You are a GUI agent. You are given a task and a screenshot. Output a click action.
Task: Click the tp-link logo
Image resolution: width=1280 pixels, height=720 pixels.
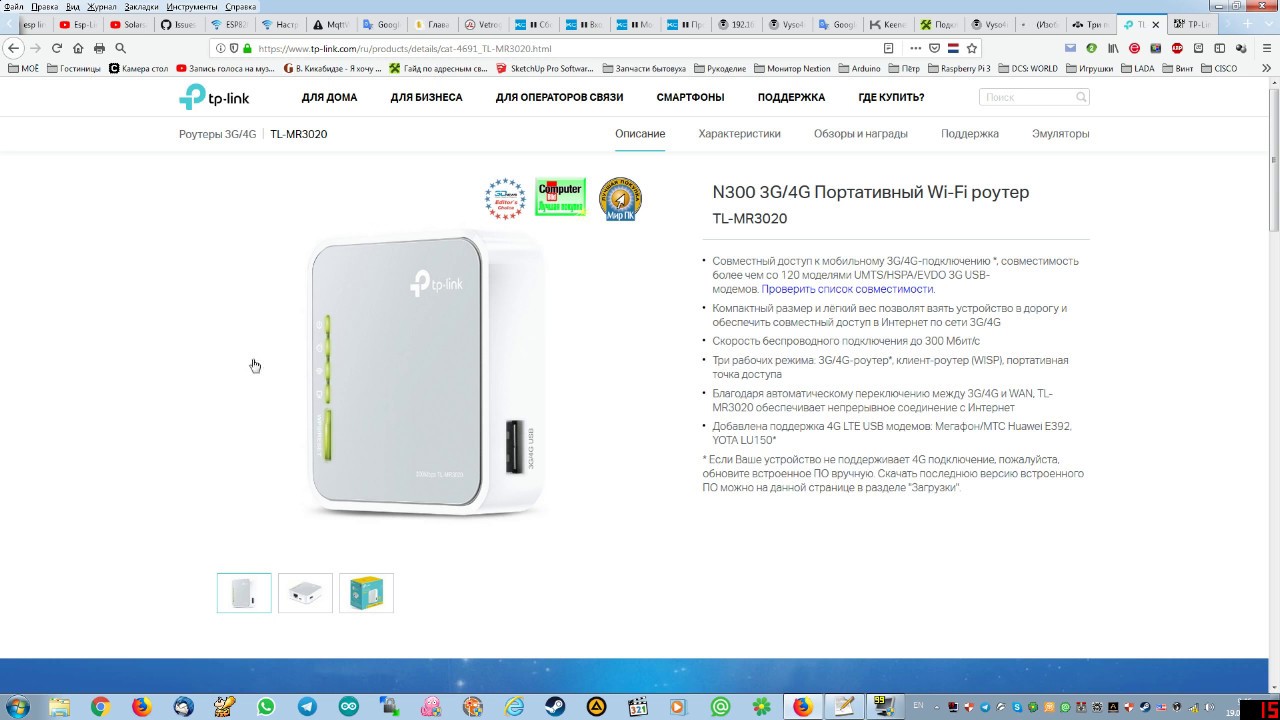(214, 97)
